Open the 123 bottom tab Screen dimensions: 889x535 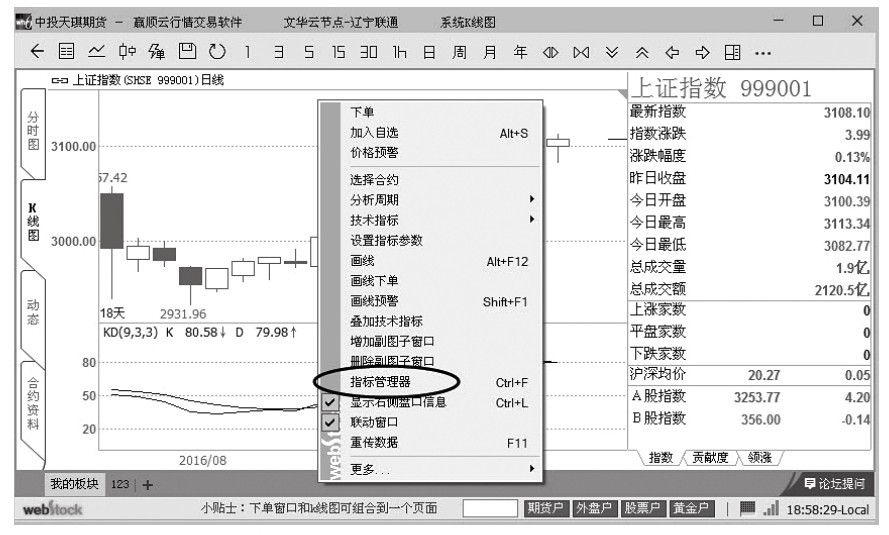tap(120, 485)
